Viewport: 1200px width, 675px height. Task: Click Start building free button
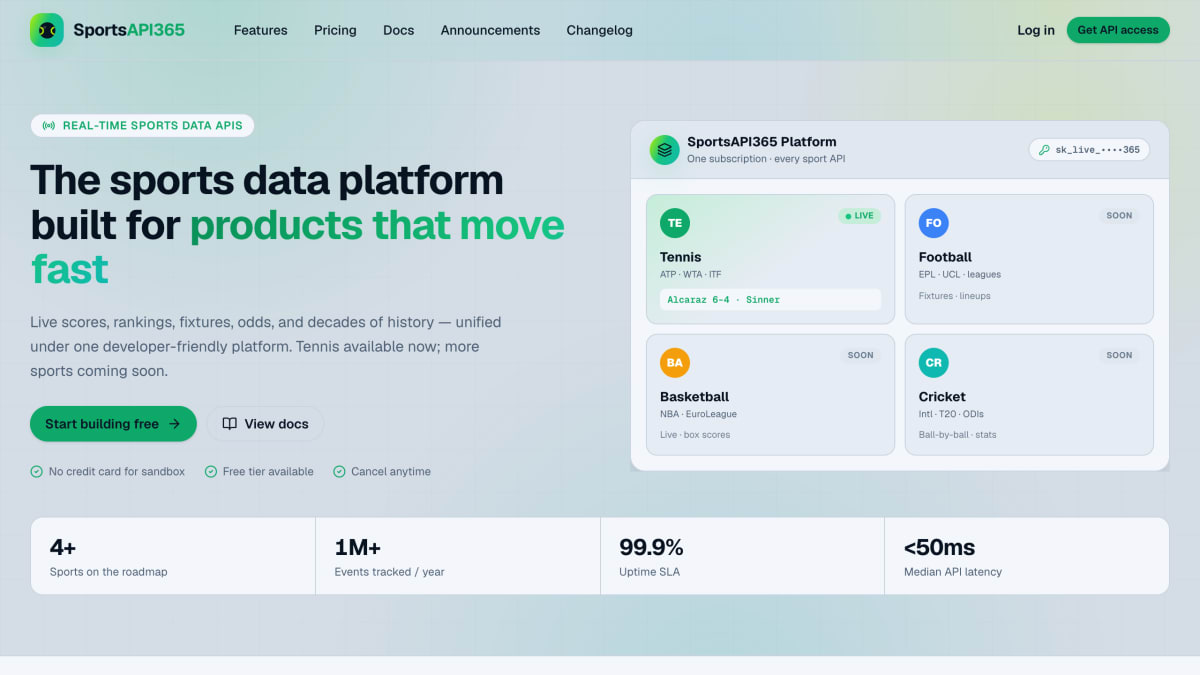coord(113,424)
